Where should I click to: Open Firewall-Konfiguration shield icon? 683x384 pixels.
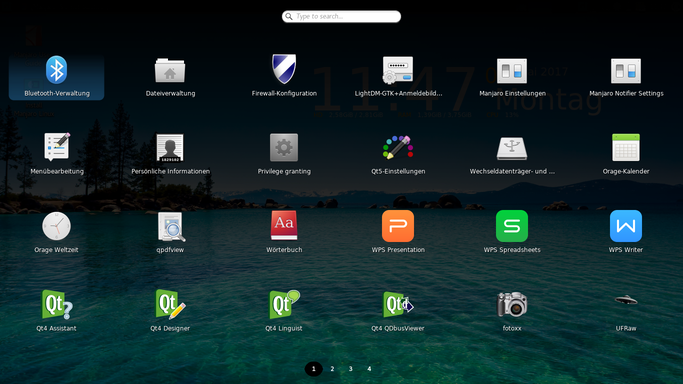pos(284,69)
